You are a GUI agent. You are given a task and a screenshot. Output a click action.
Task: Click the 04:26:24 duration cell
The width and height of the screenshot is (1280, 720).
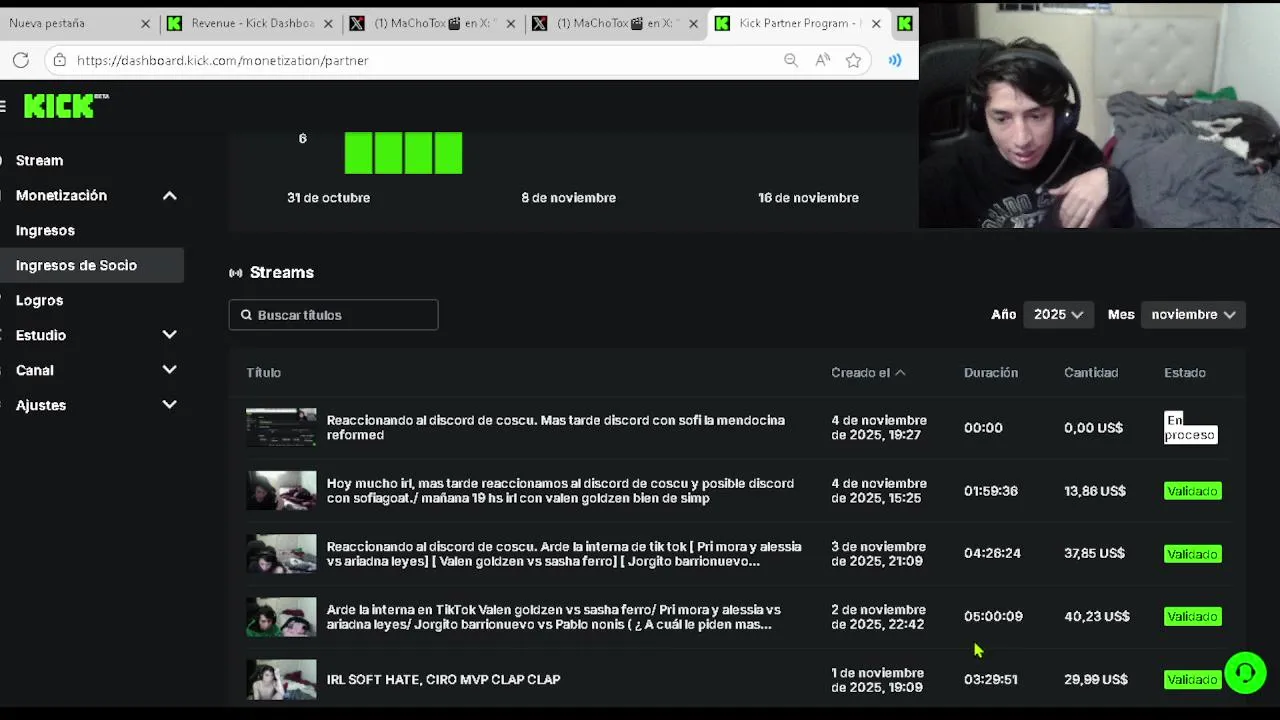pos(992,553)
